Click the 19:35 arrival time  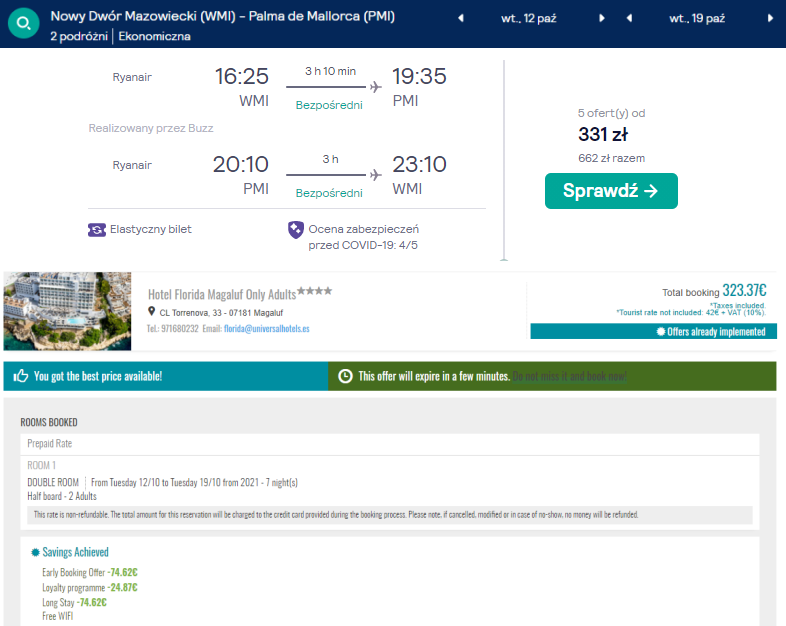click(x=419, y=76)
